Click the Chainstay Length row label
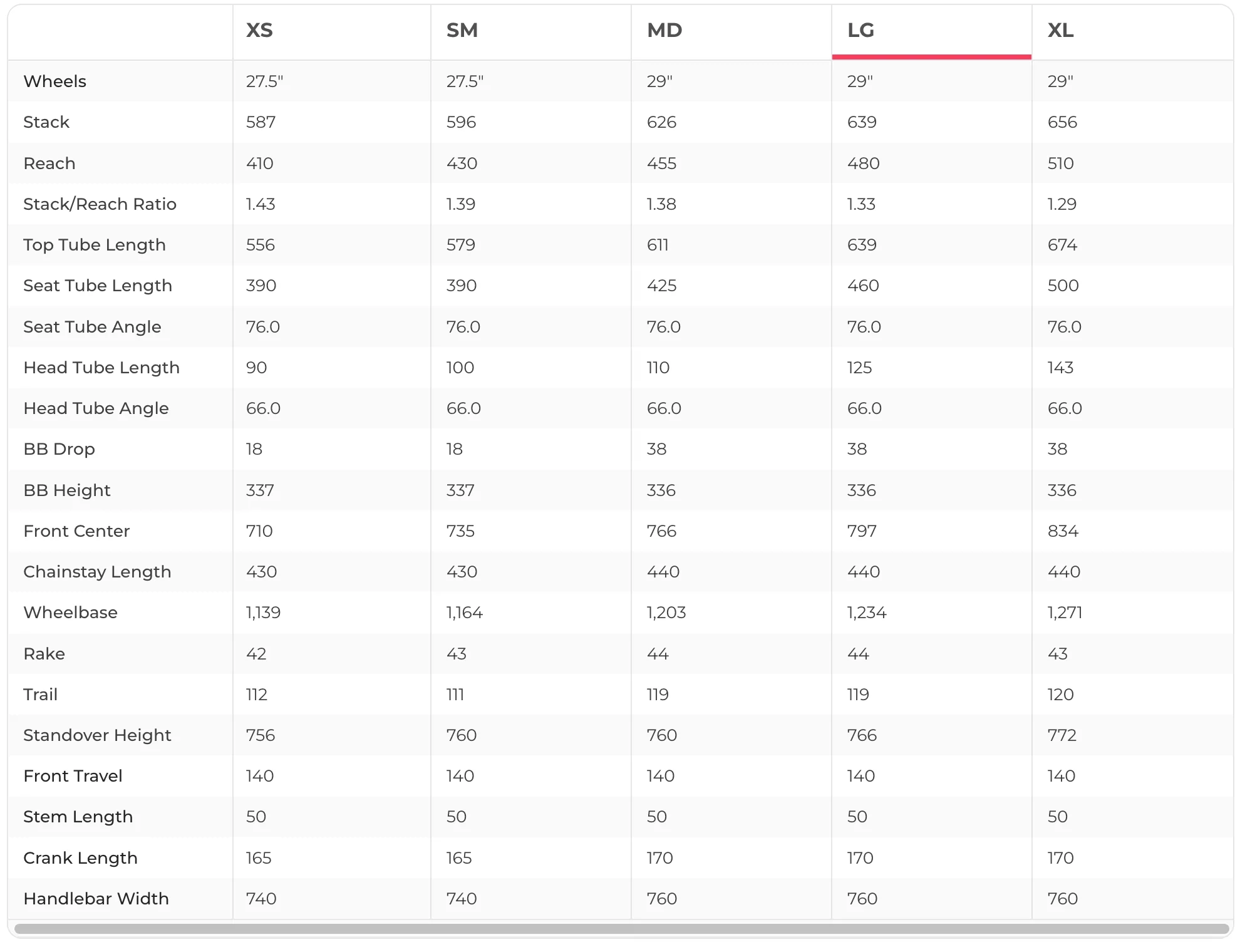The image size is (1245, 952). (97, 572)
